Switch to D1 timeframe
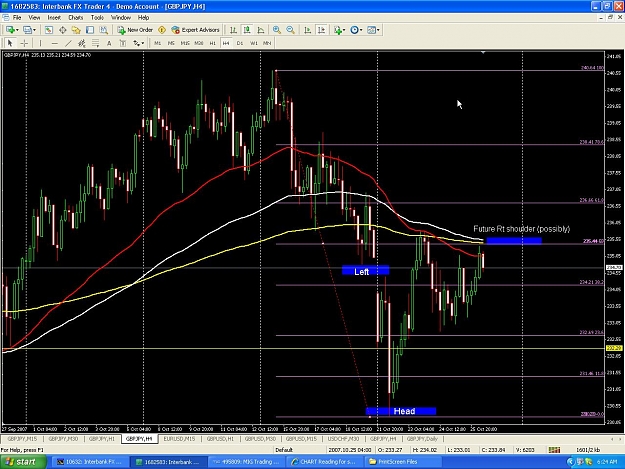 point(240,43)
